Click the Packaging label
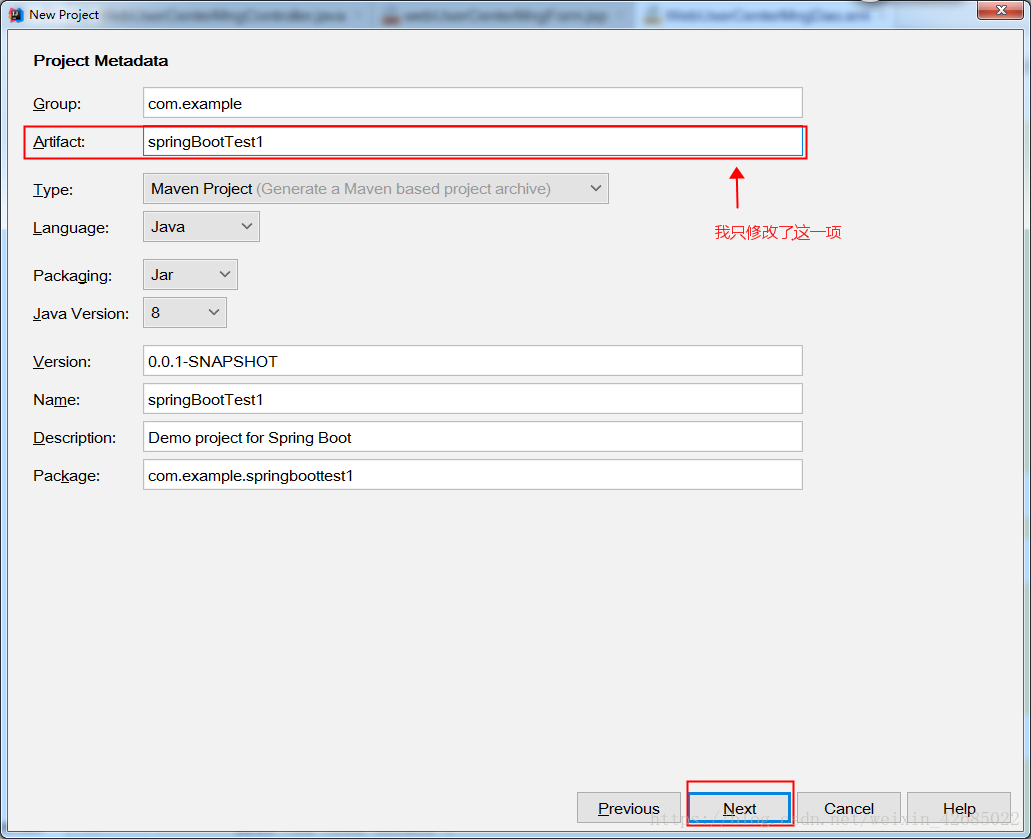 click(x=72, y=276)
